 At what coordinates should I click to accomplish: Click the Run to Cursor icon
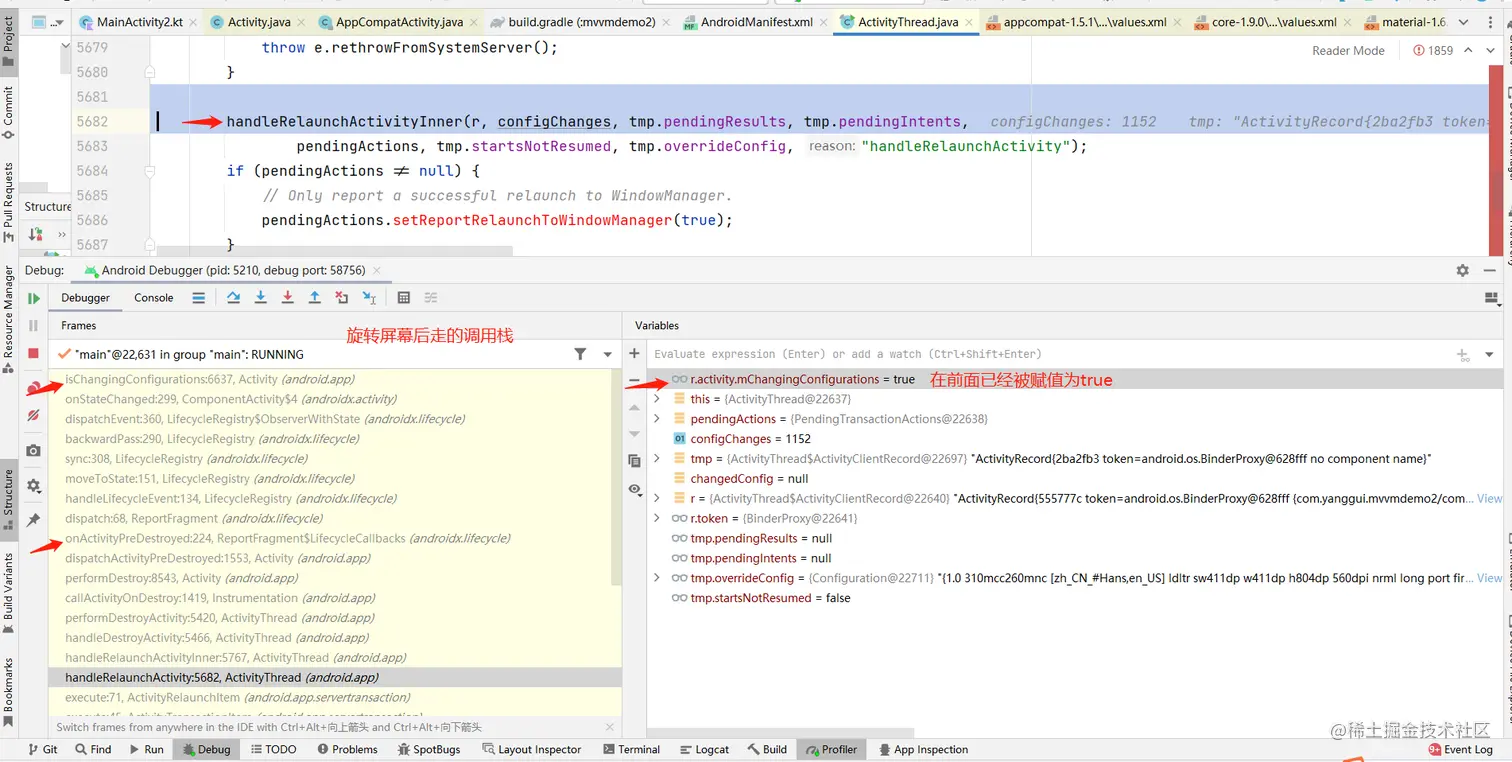tap(369, 298)
